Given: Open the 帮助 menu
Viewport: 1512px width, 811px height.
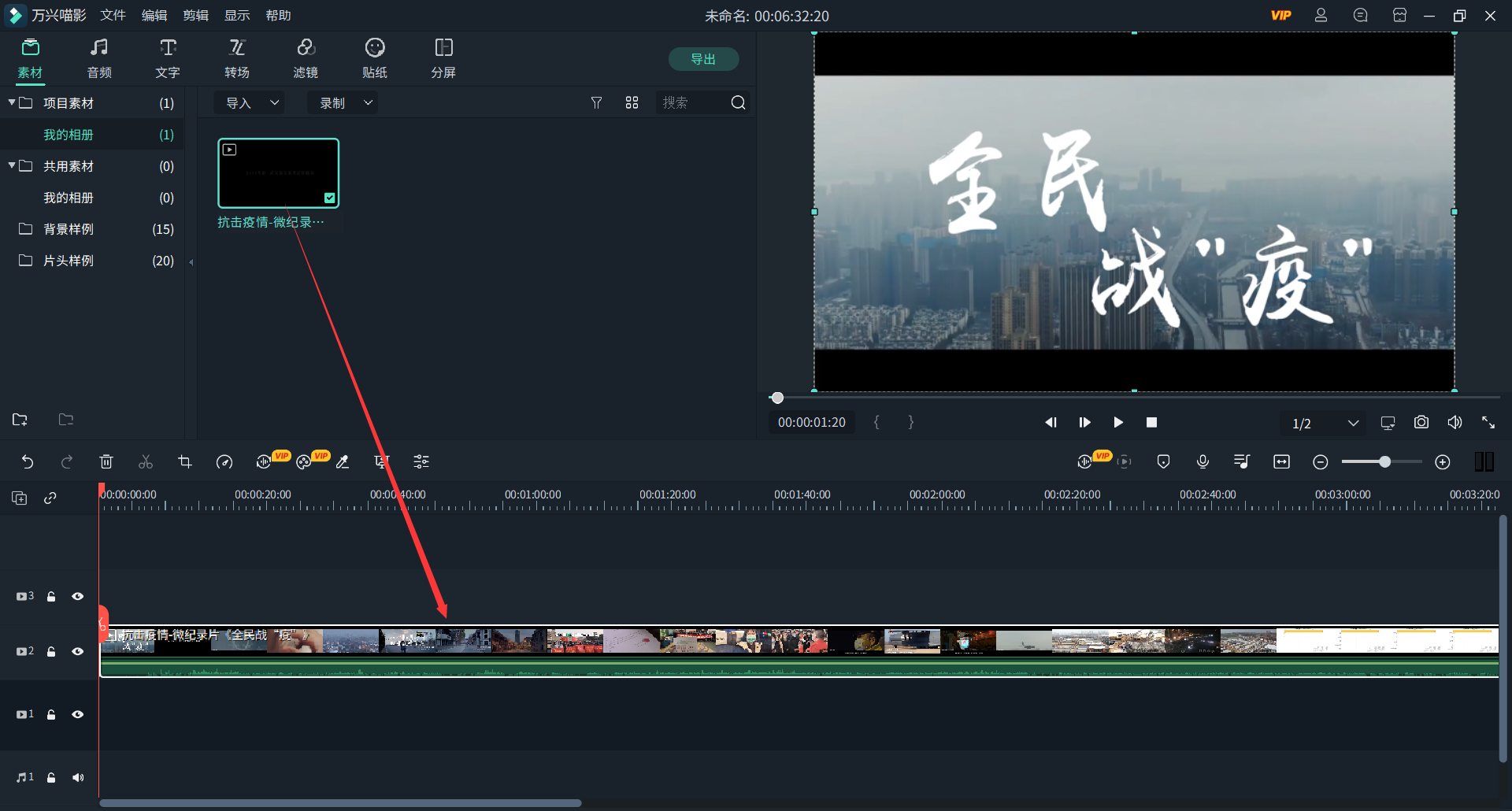Looking at the screenshot, I should pyautogui.click(x=278, y=14).
